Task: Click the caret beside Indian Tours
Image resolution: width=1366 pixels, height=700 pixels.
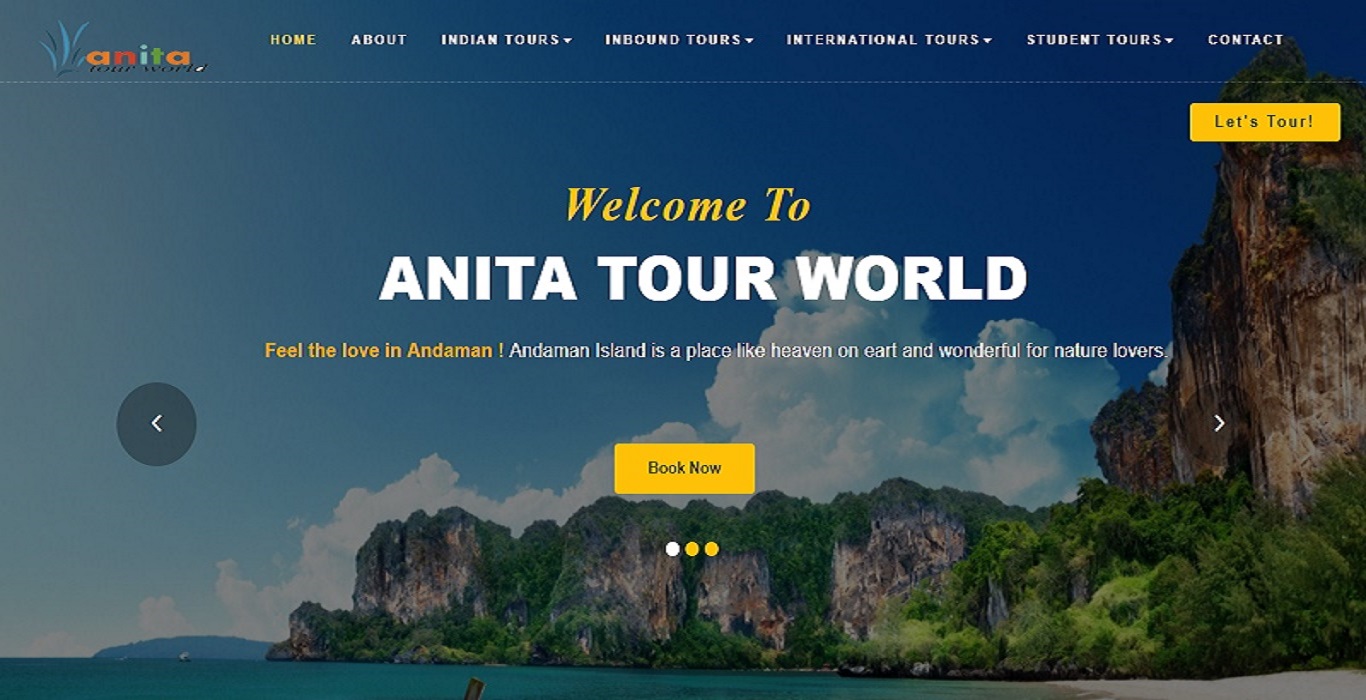Action: pos(568,41)
